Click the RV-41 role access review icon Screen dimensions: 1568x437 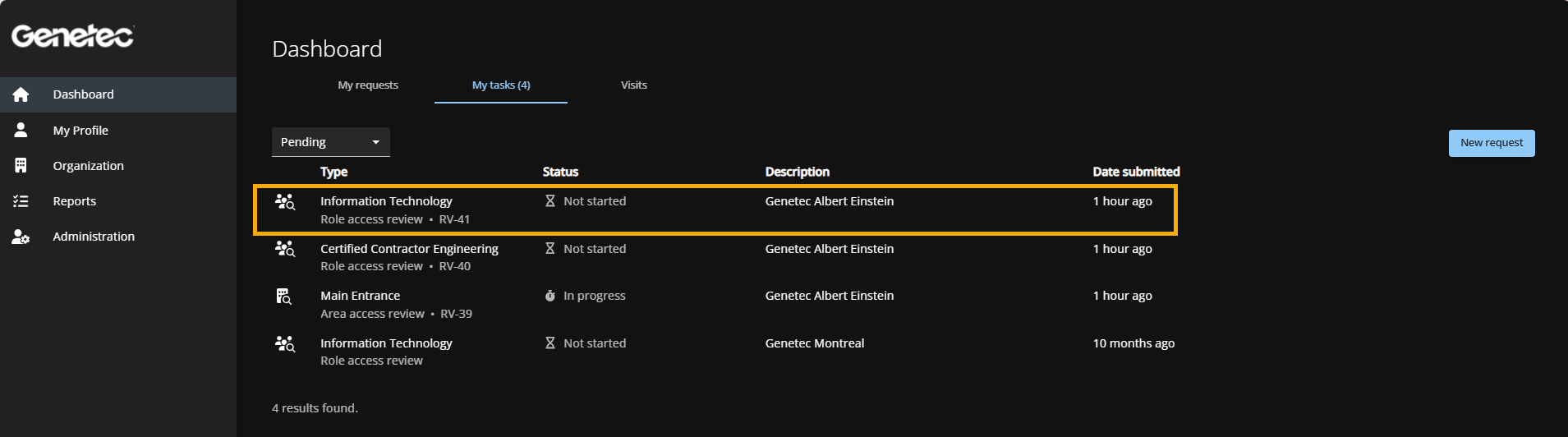[284, 202]
